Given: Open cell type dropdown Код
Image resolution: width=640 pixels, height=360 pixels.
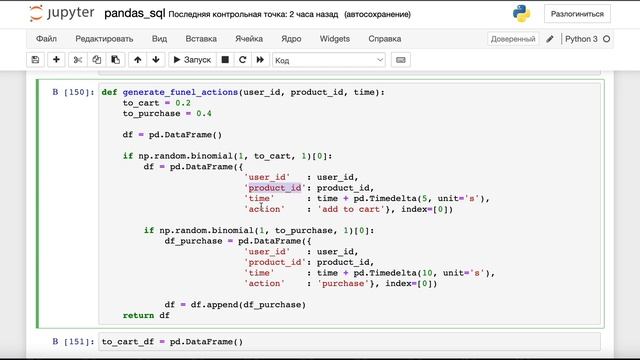Looking at the screenshot, I should click(329, 60).
